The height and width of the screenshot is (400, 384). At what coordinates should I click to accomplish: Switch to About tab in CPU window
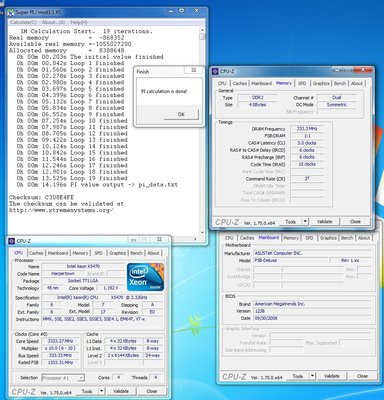[153, 253]
